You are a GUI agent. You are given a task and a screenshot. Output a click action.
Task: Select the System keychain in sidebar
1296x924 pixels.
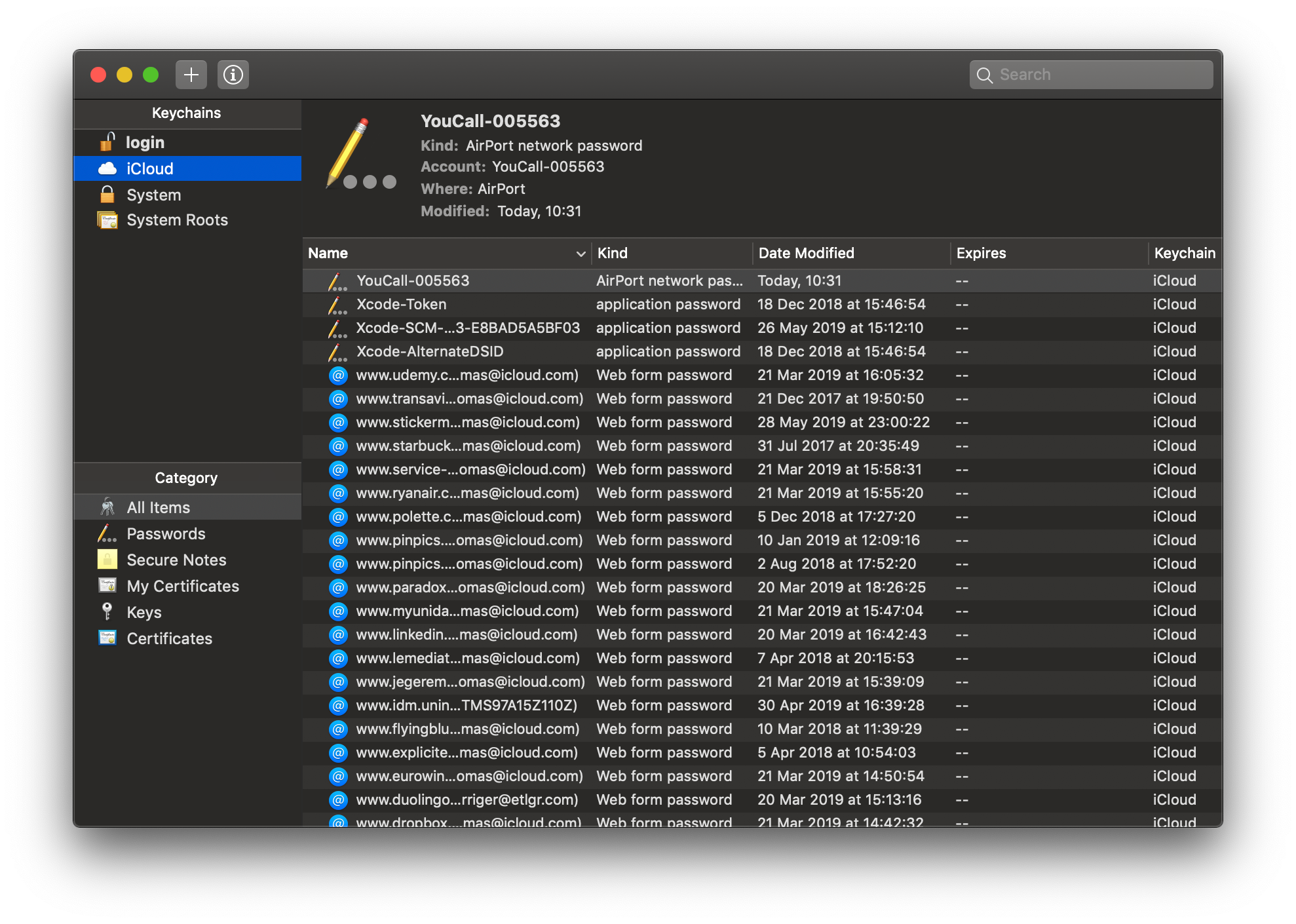pyautogui.click(x=154, y=194)
